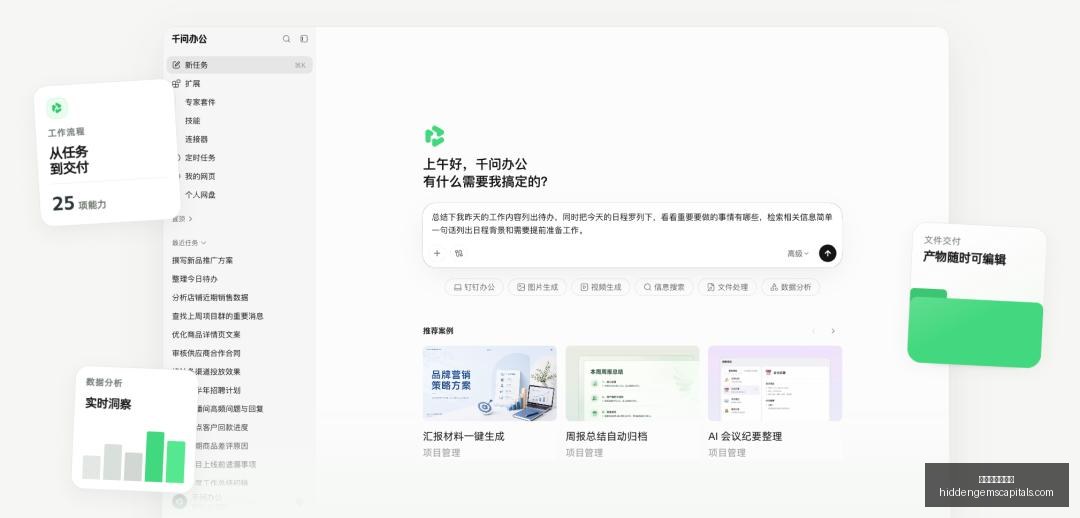Viewport: 1080px width, 518px height.
Task: Open the 汇报材料一键生成 case thumbnail
Action: point(490,383)
